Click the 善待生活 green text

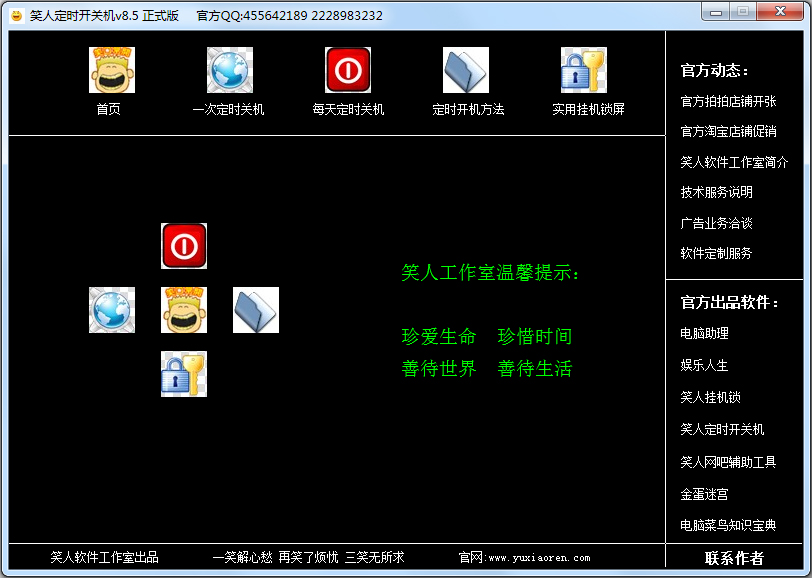(x=534, y=369)
